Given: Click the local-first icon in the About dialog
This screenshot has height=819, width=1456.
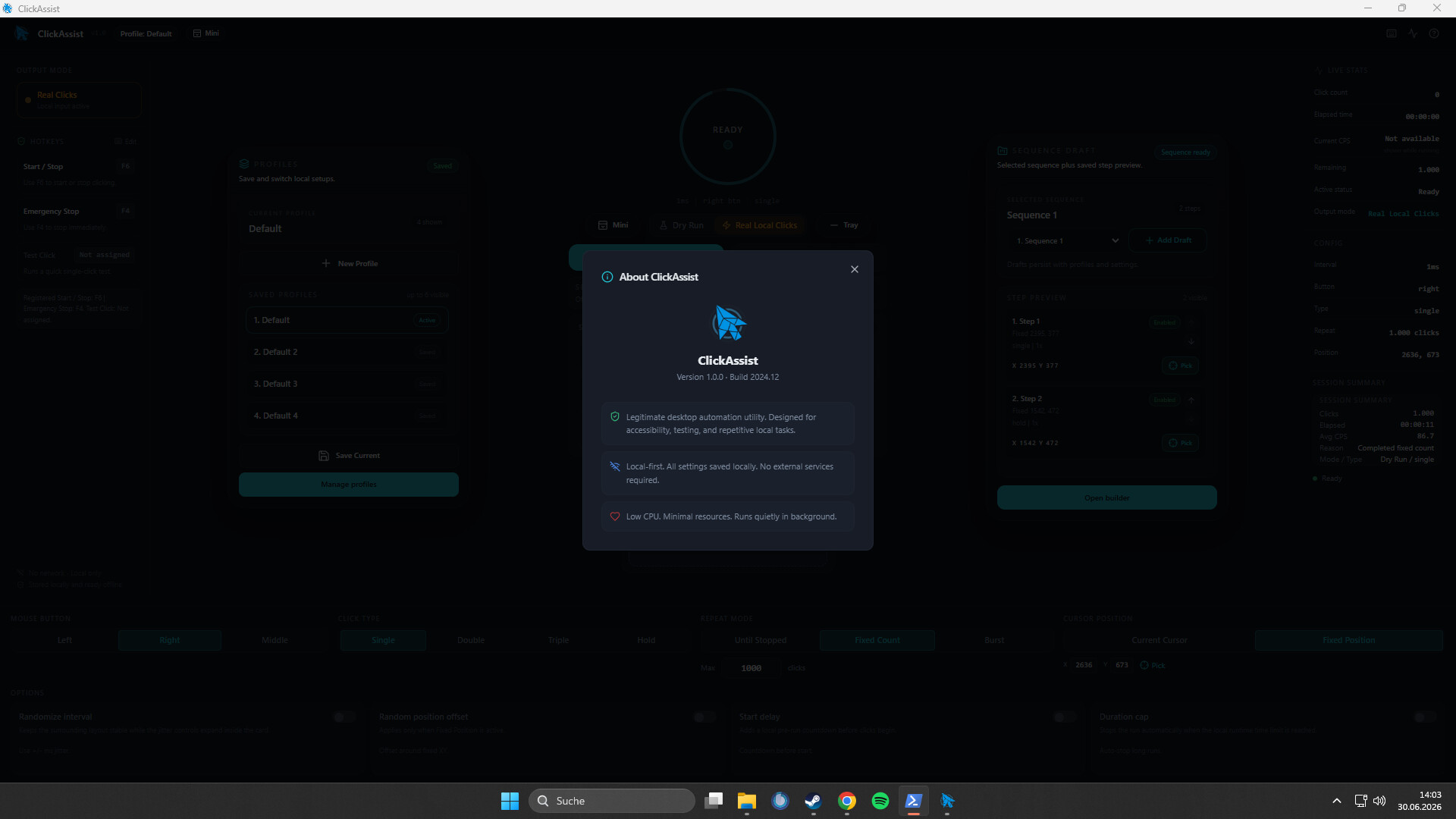Looking at the screenshot, I should pos(615,466).
